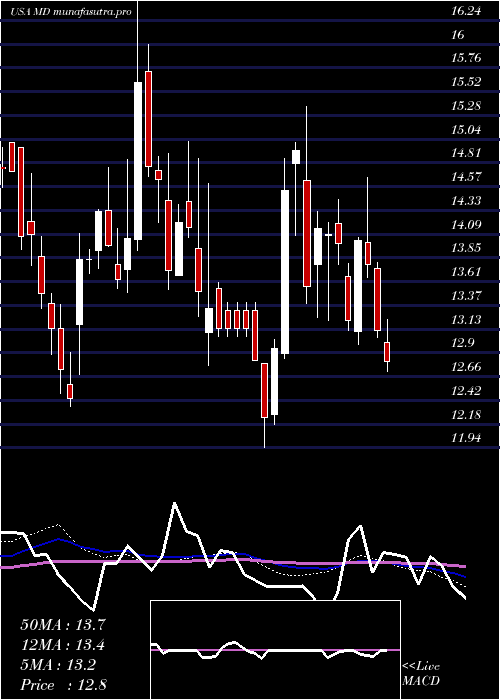This screenshot has width=500, height=700.
Task: Click the 'USA MD munafasutra.pro' title text
Action: tap(71, 12)
